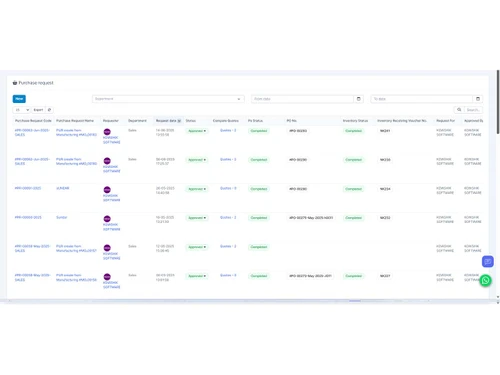Open the Quotes link in PR-00058 row

228,275
